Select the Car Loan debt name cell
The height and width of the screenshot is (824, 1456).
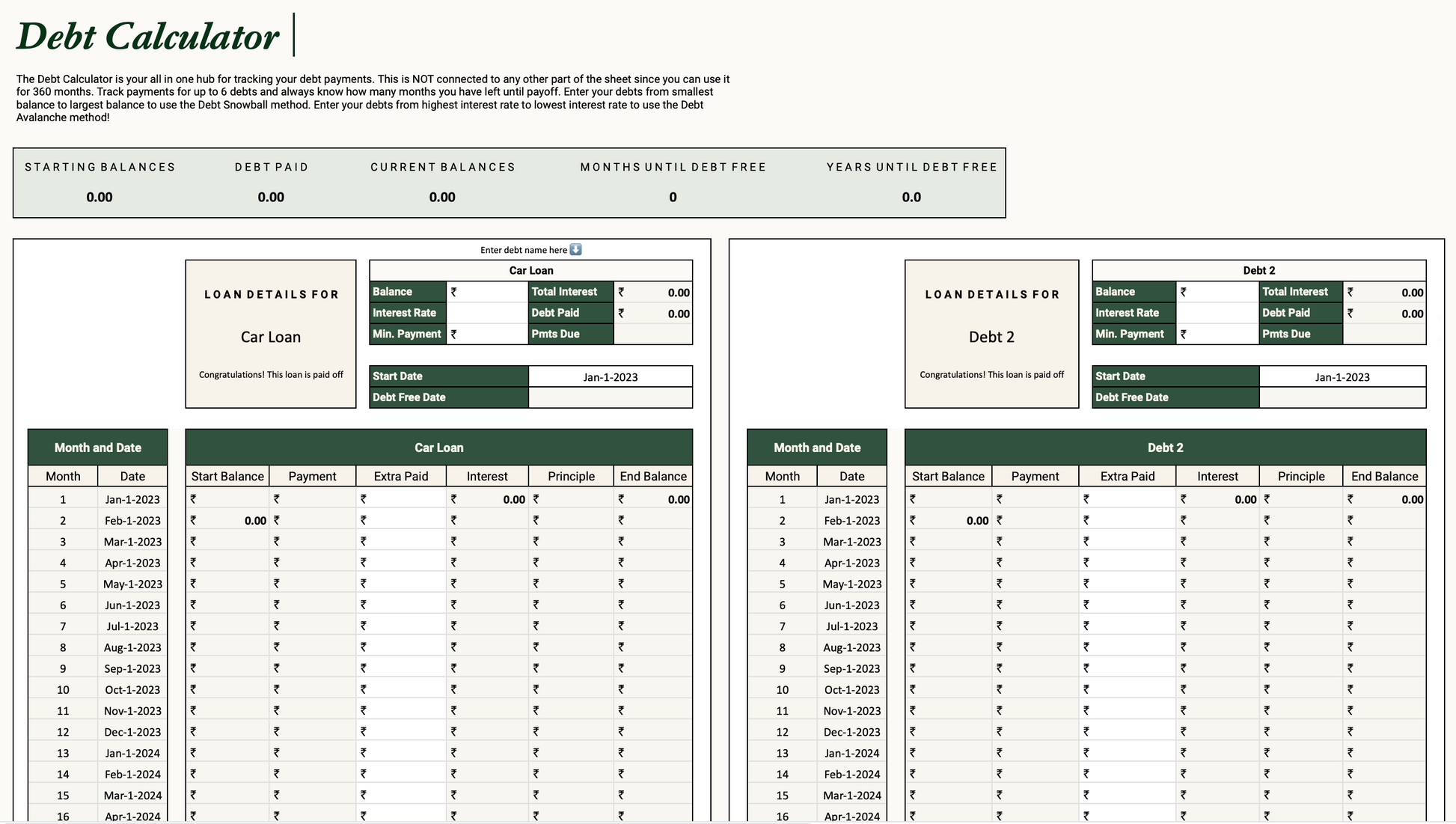click(x=530, y=270)
